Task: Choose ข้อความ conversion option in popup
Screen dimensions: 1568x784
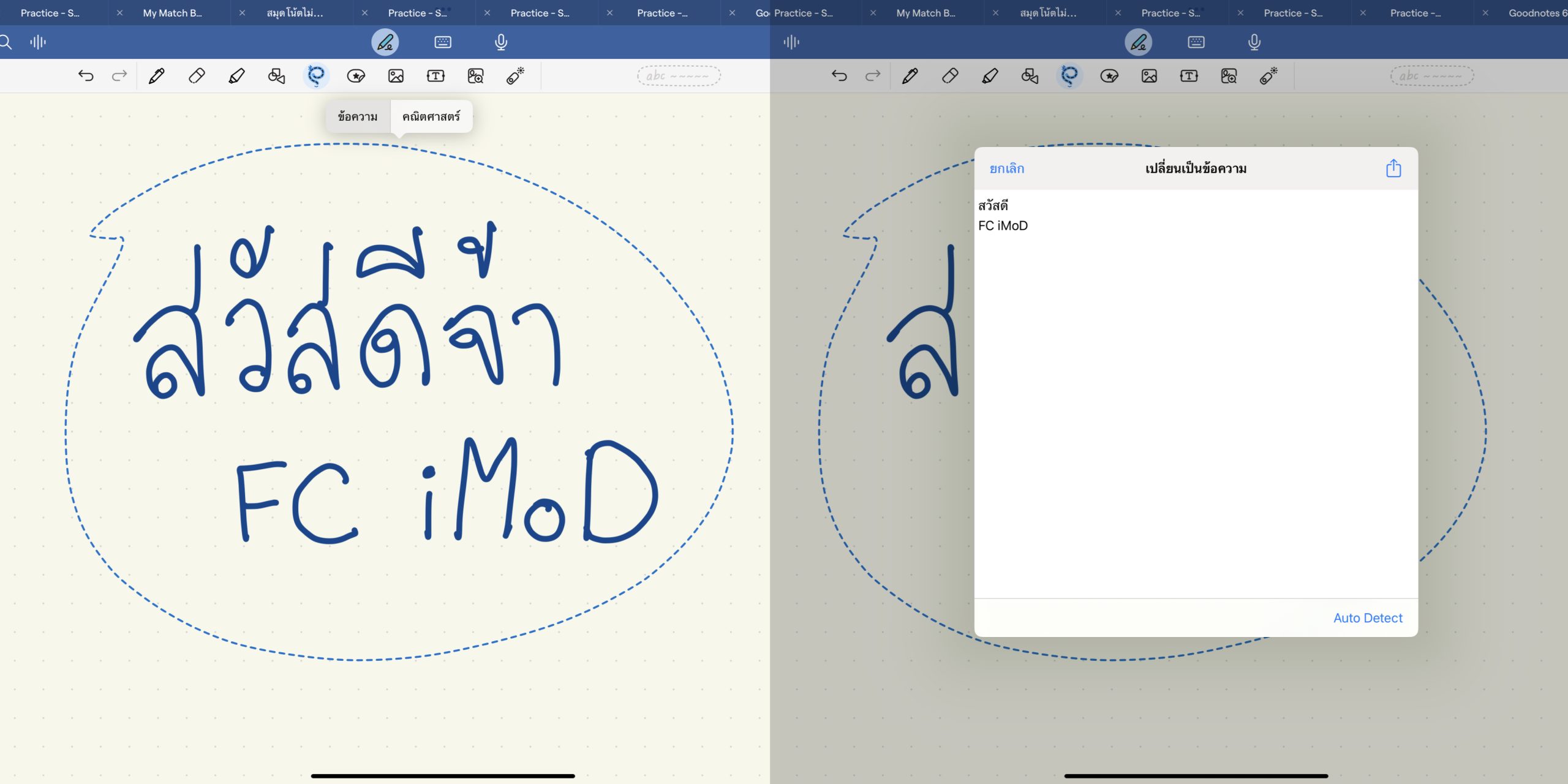Action: 358,116
